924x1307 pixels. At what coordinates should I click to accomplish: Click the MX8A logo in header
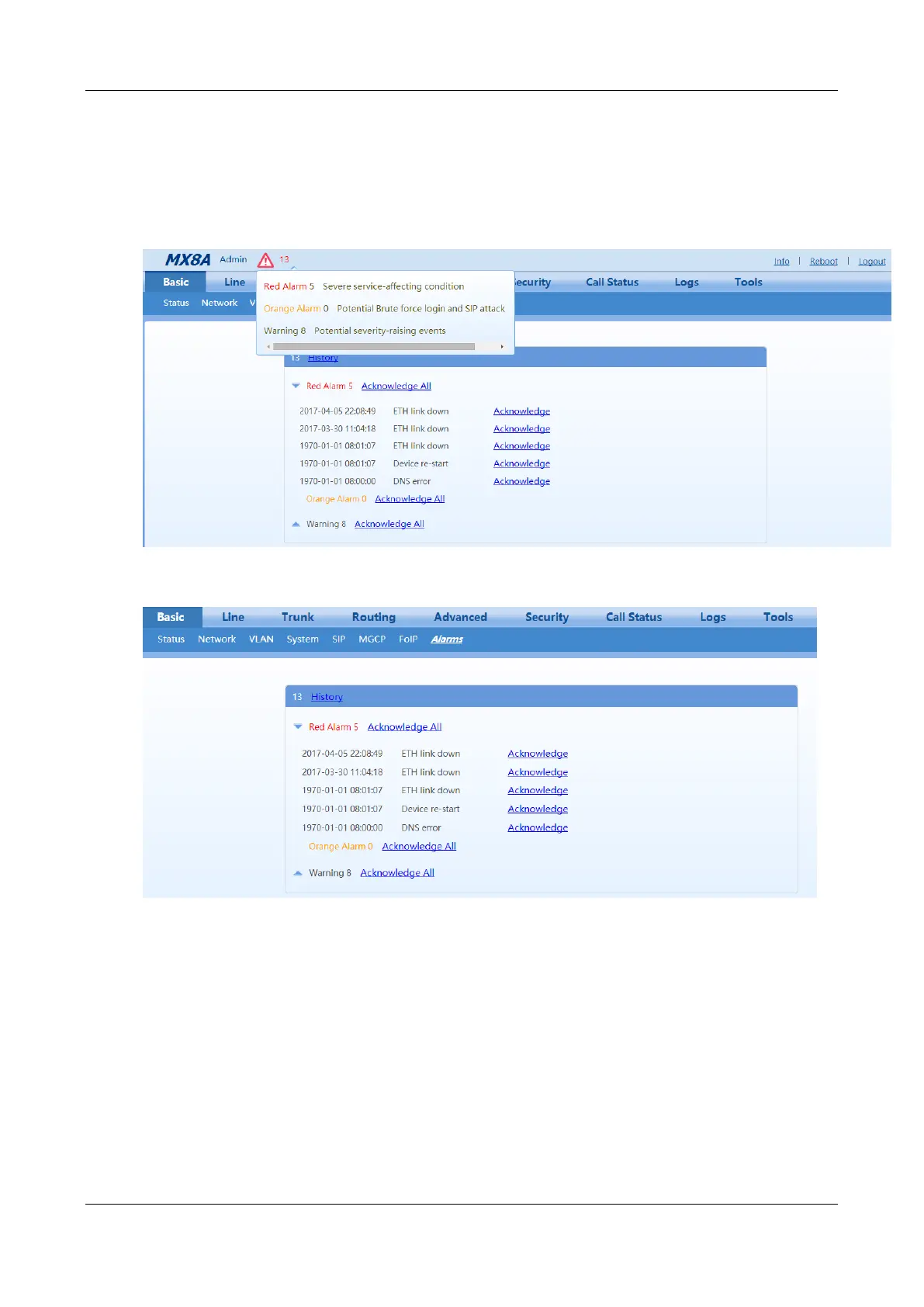188,260
